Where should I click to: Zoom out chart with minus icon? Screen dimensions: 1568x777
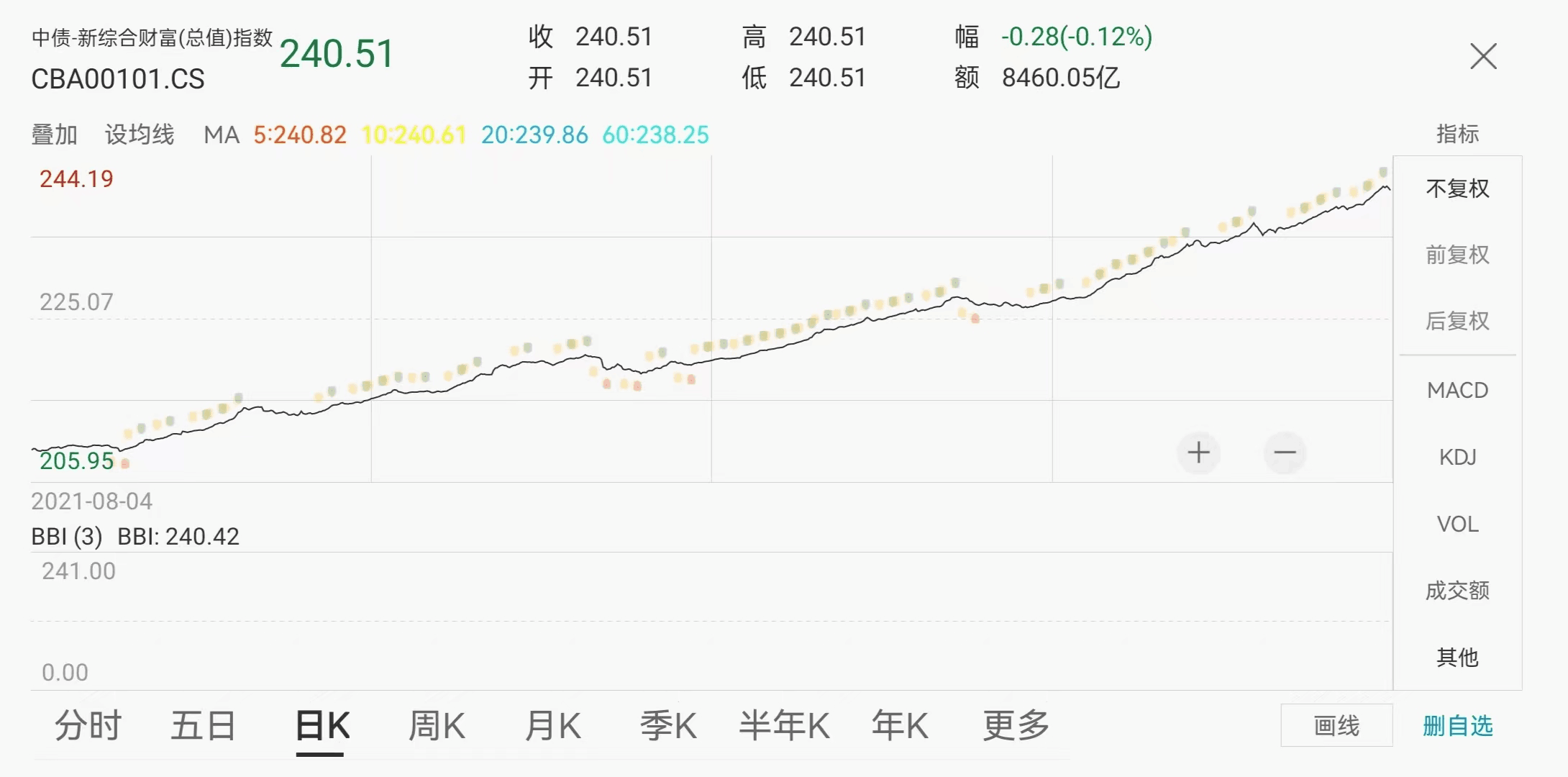[x=1285, y=453]
